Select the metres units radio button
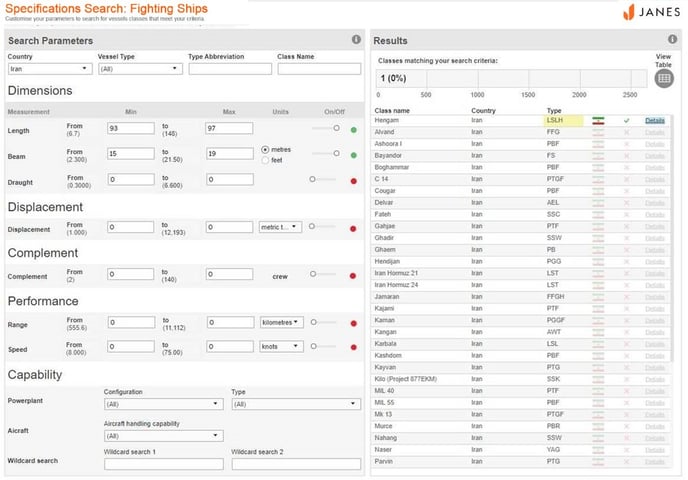The height and width of the screenshot is (480, 688). pyautogui.click(x=264, y=149)
